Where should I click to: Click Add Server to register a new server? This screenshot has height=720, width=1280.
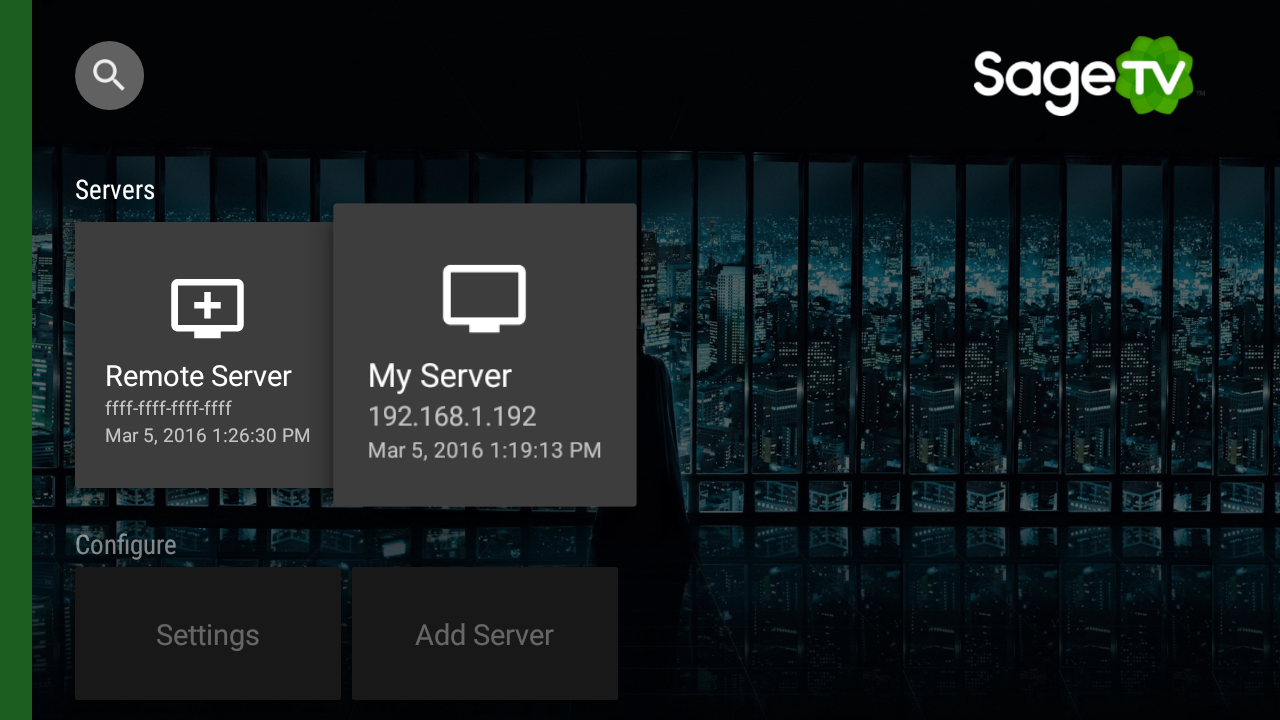point(484,634)
